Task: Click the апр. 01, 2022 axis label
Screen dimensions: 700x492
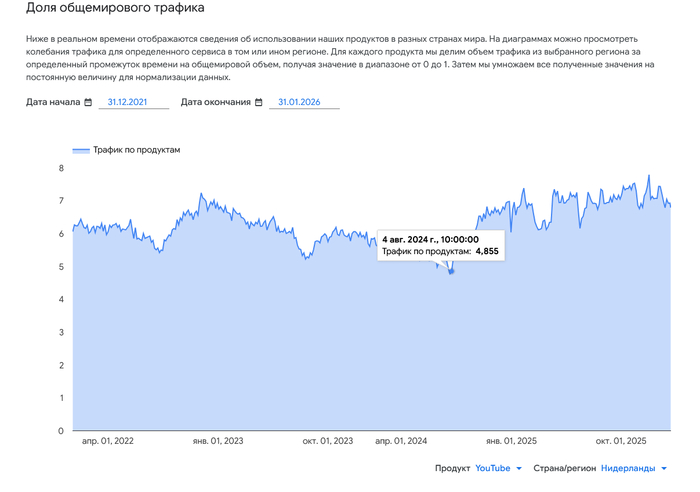Action: coord(108,441)
